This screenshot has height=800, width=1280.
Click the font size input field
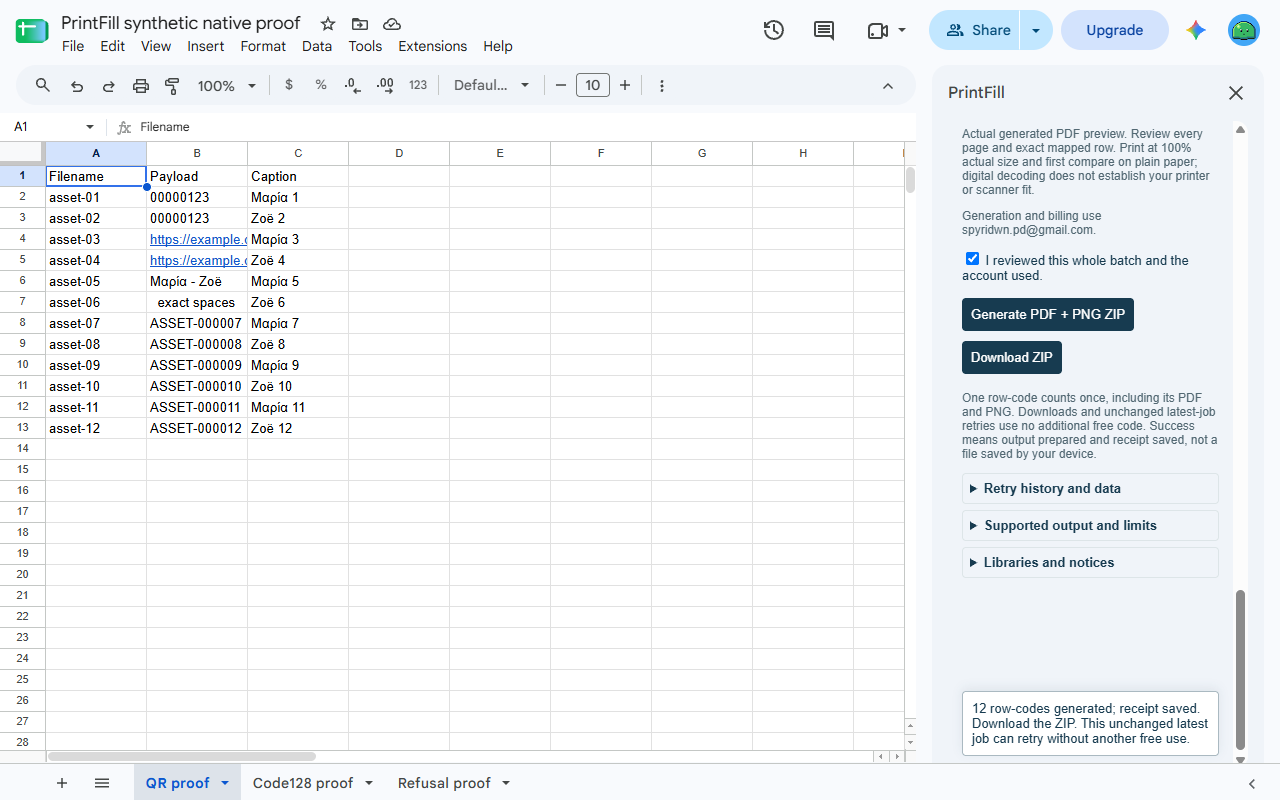click(x=593, y=85)
